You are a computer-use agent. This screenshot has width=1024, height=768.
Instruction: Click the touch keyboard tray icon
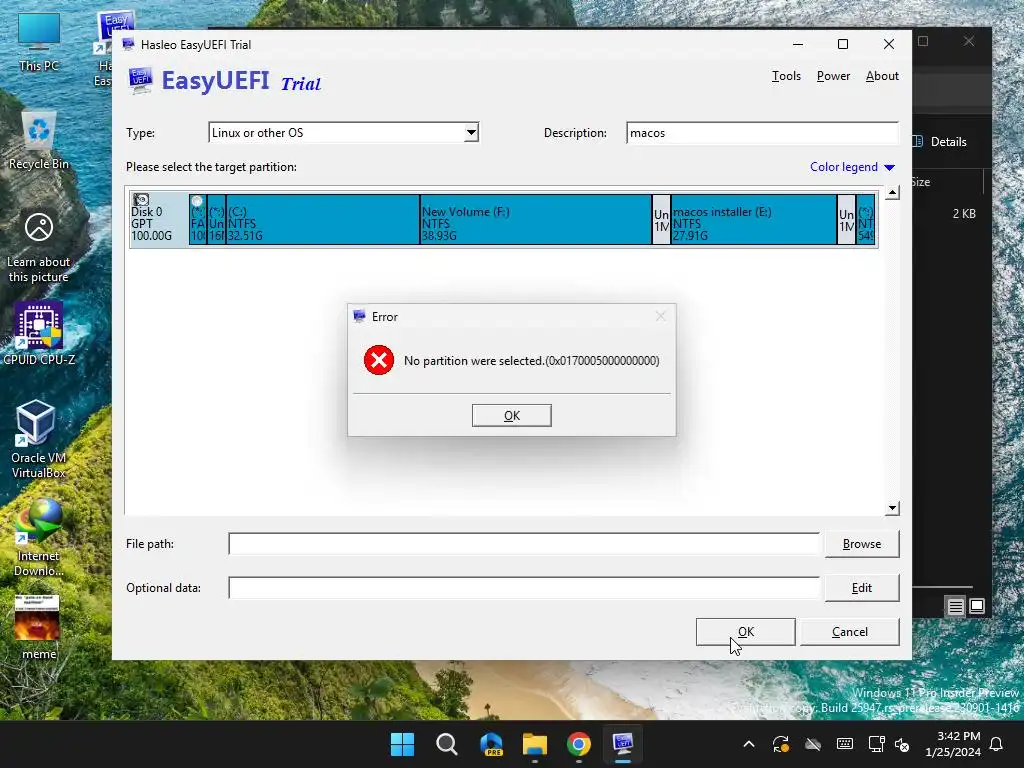tap(844, 744)
